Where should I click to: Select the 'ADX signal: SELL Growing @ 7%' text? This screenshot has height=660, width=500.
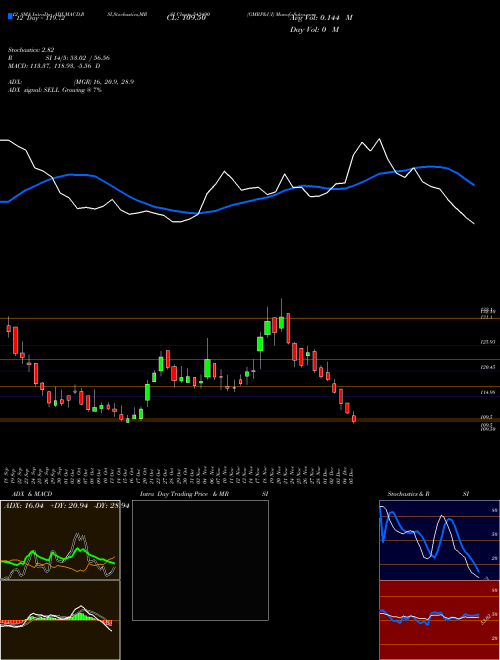(x=55, y=90)
